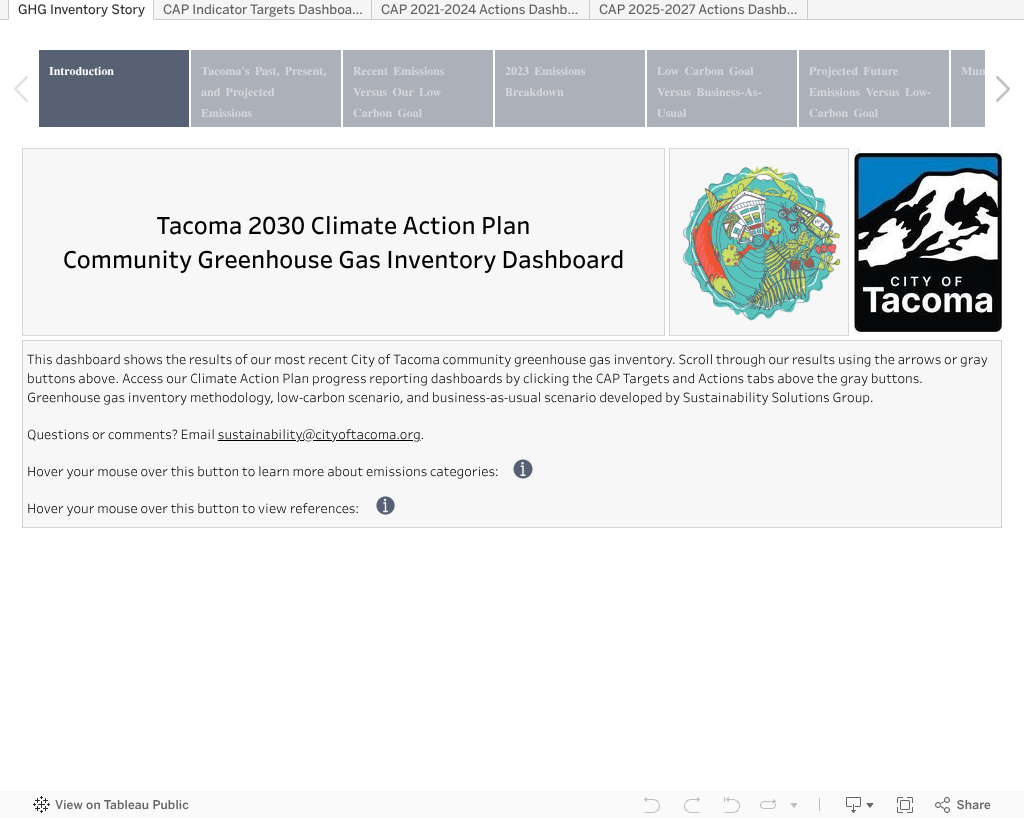Click the references info icon
Image resolution: width=1024 pixels, height=818 pixels.
385,506
